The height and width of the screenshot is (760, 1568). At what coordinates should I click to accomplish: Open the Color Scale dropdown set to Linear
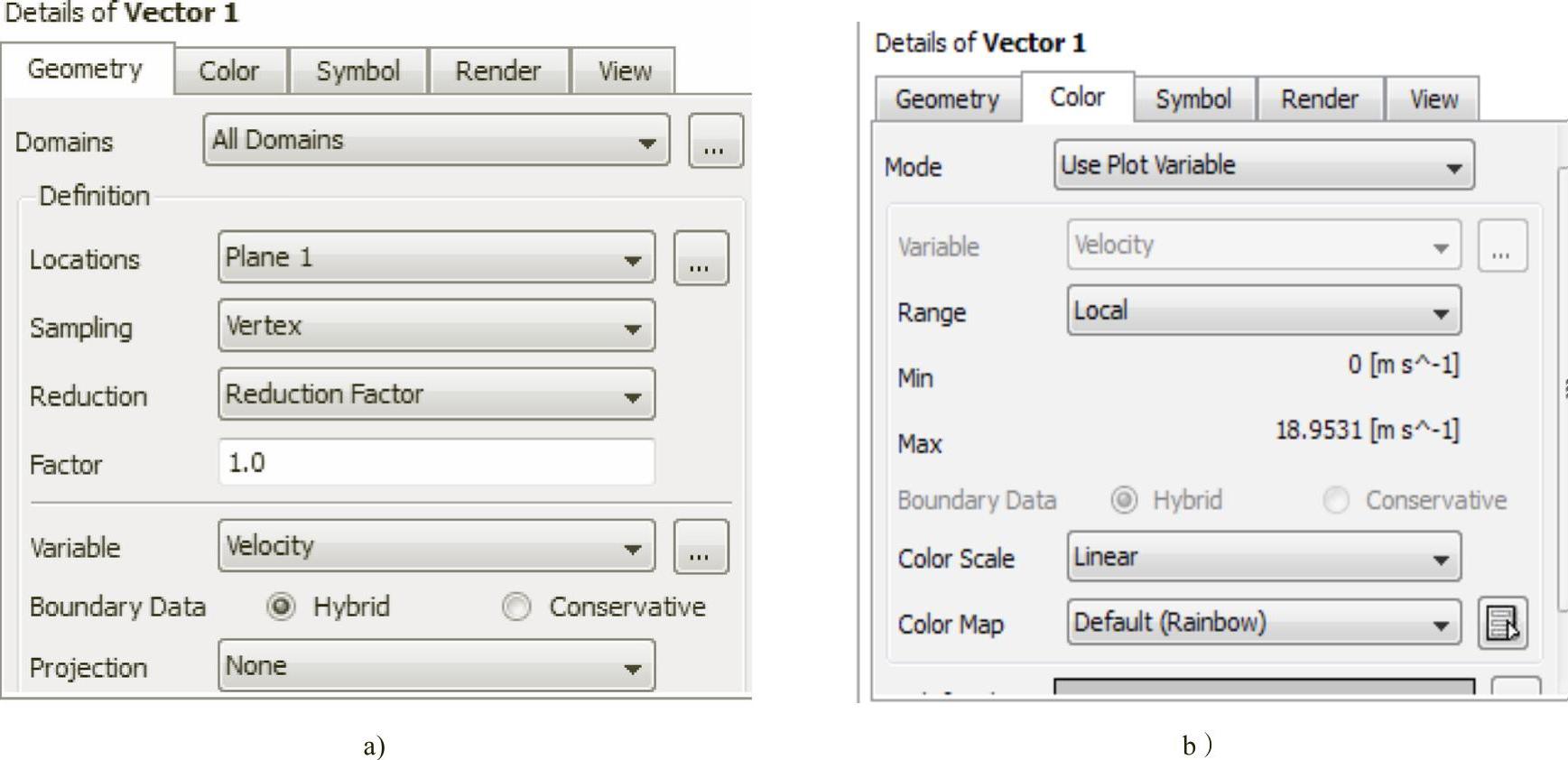pyautogui.click(x=1264, y=557)
